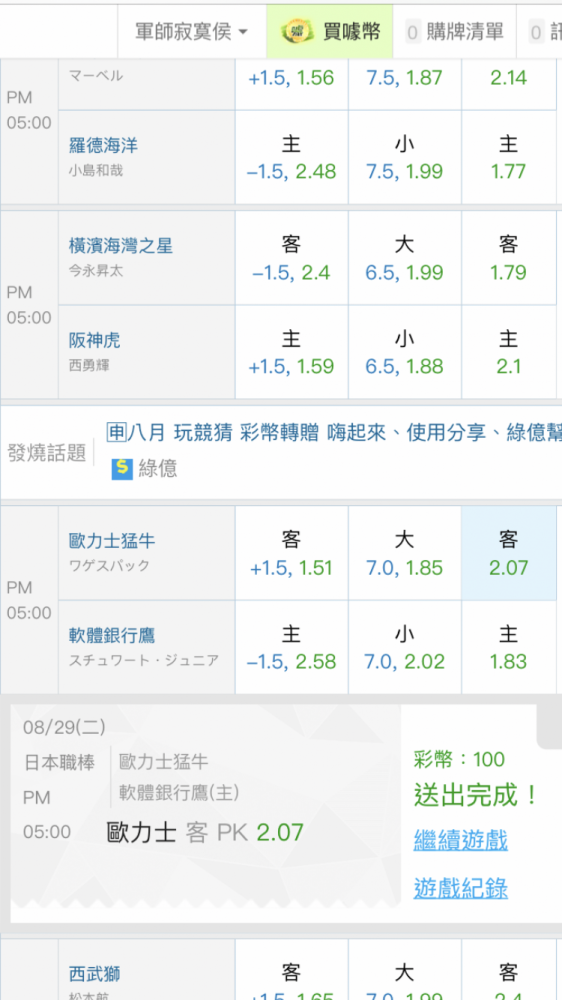
Task: Toggle the highlighted 歐力士猛牛 客 2.07 pick
Action: click(508, 553)
